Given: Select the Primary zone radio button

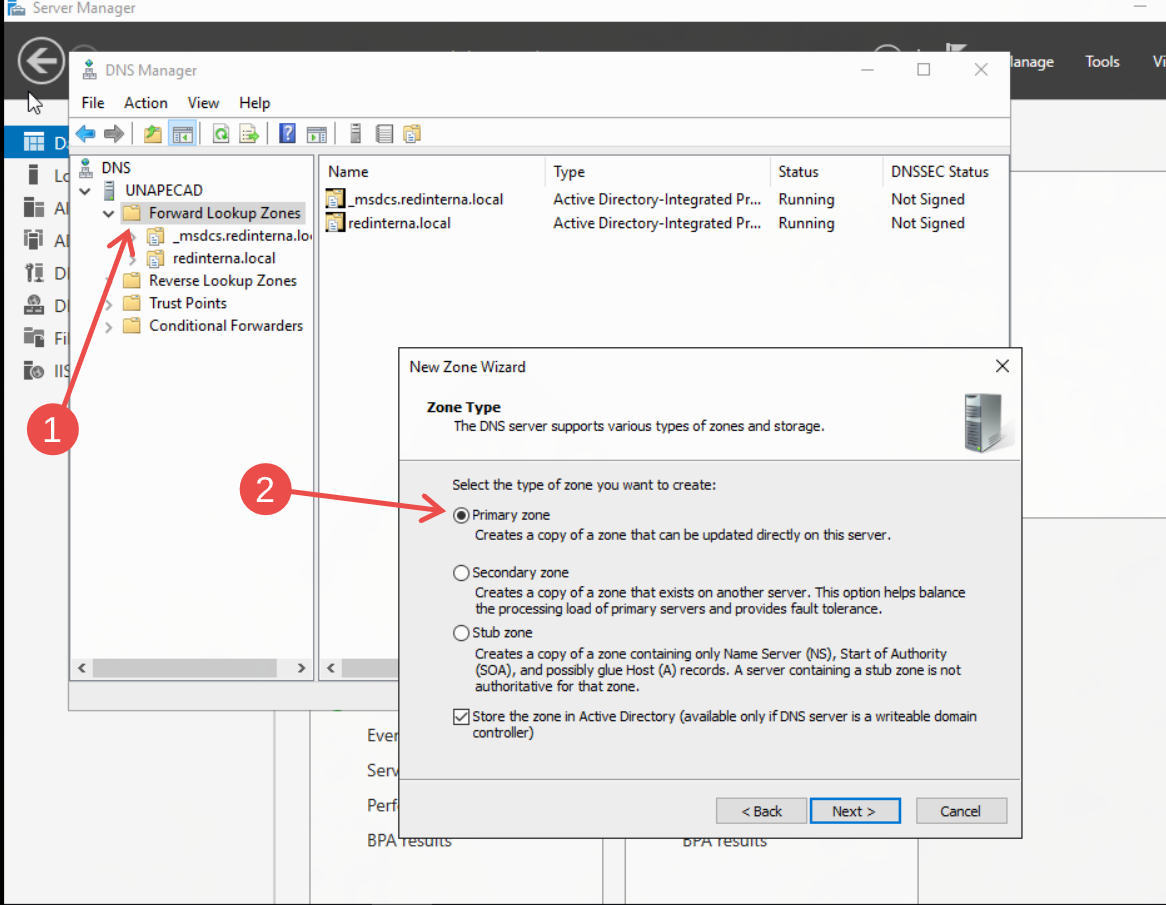Looking at the screenshot, I should 461,515.
